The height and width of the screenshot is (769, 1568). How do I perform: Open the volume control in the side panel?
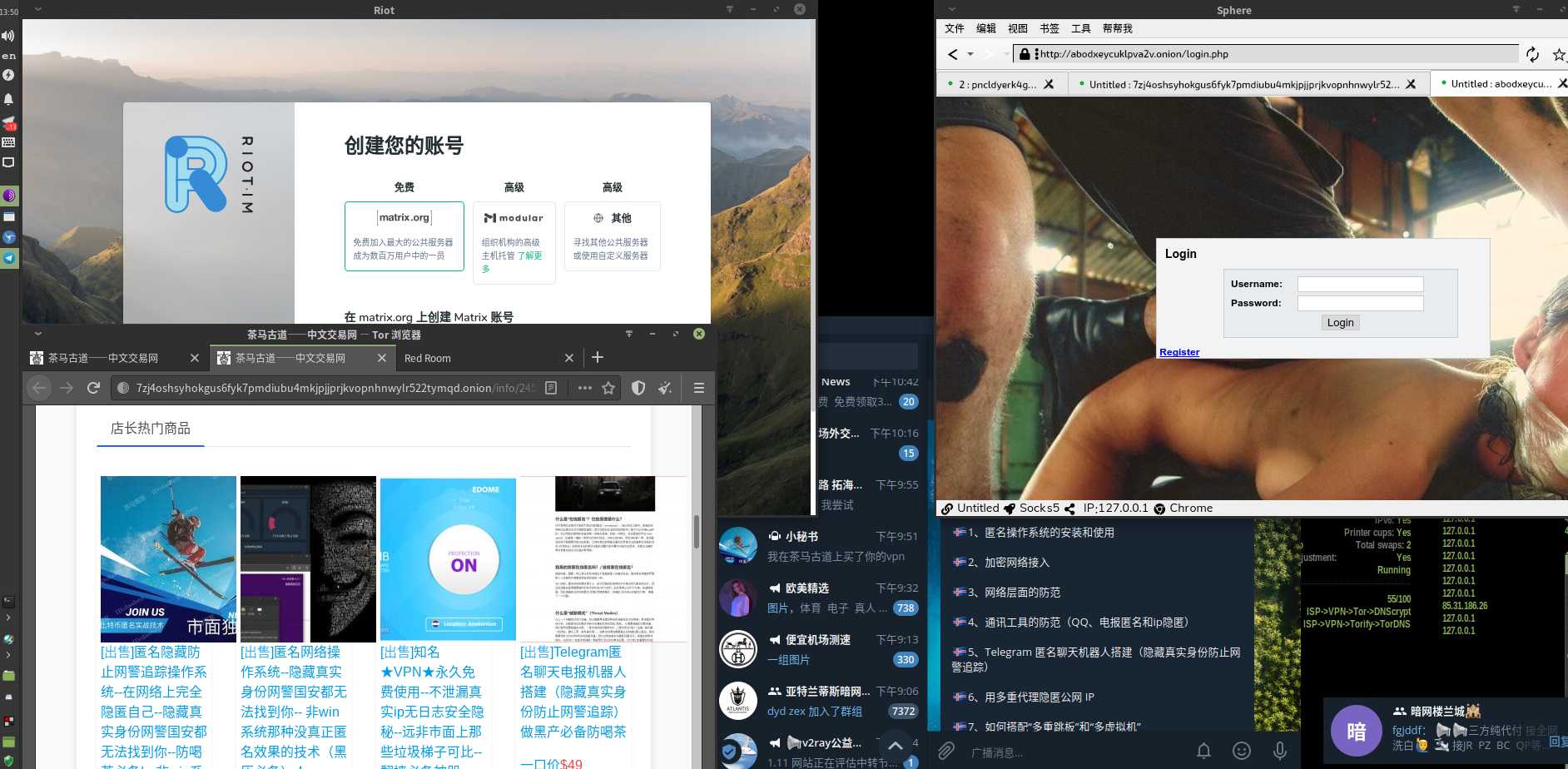click(x=8, y=35)
